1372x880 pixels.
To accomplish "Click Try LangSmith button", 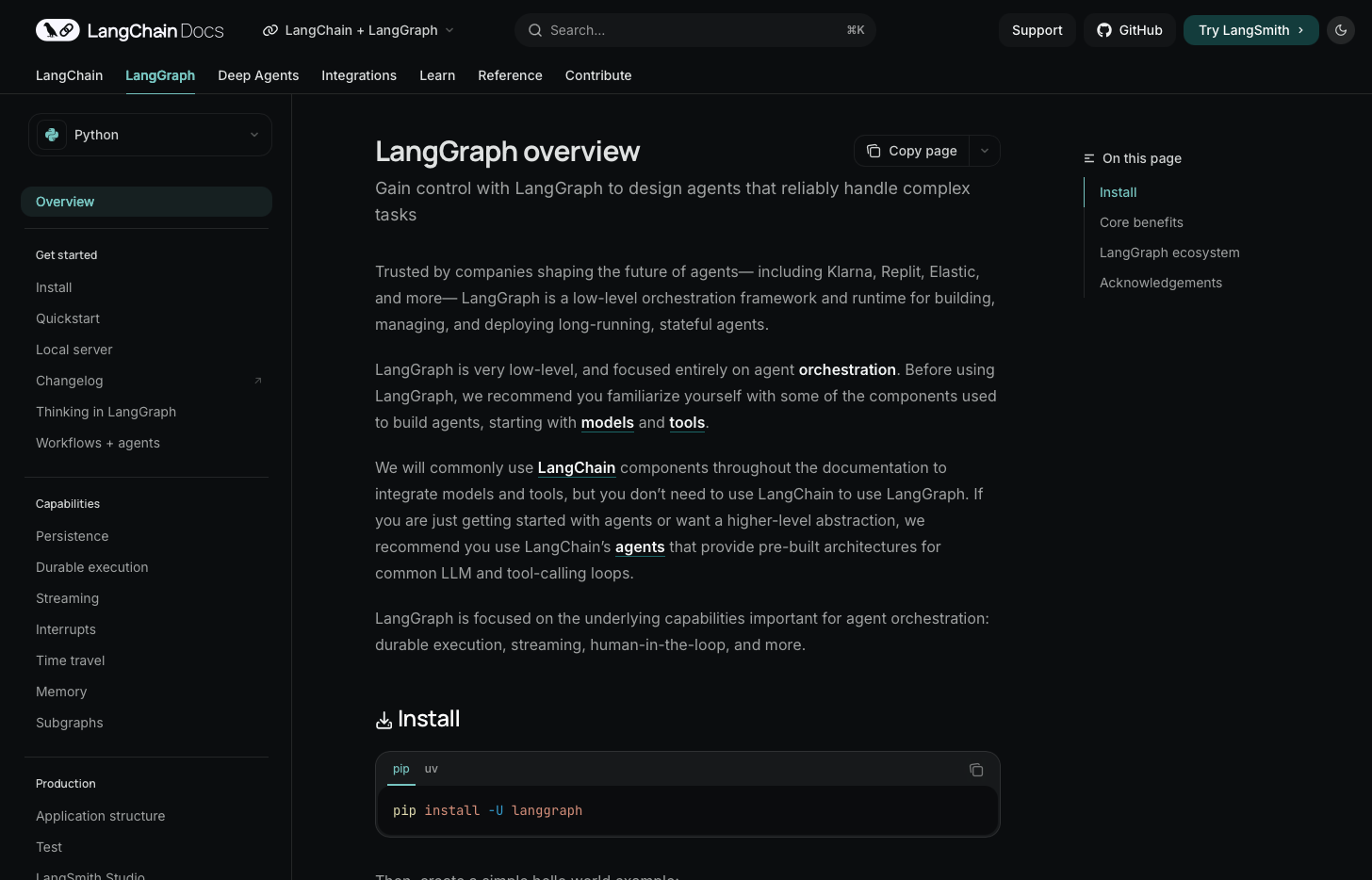I will (x=1251, y=30).
